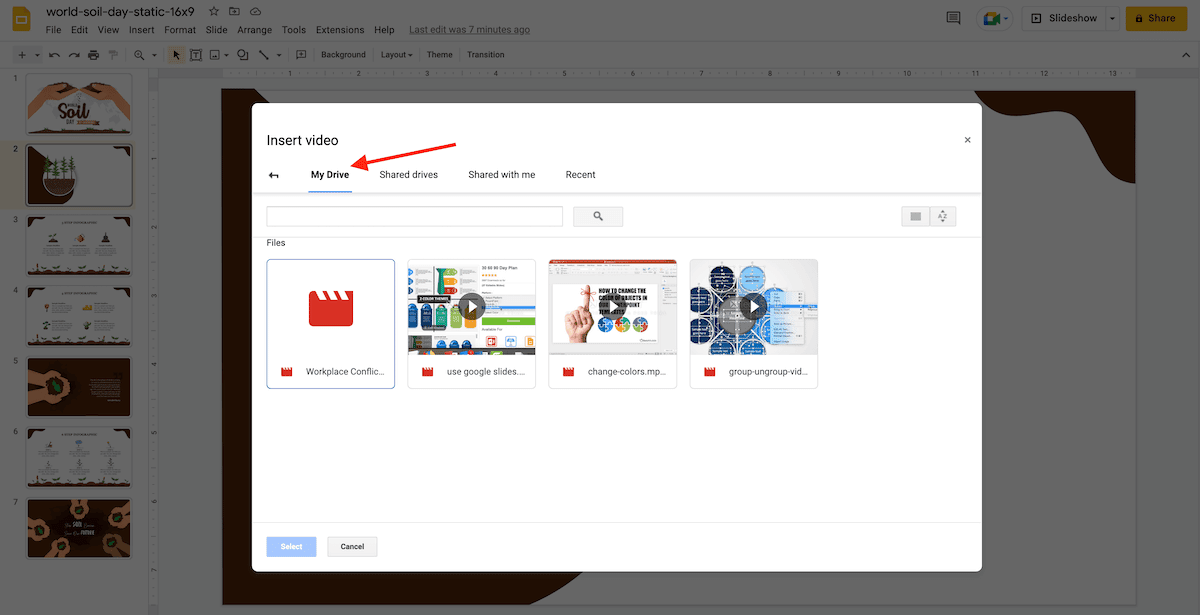
Task: Click the Background button
Action: tap(344, 55)
